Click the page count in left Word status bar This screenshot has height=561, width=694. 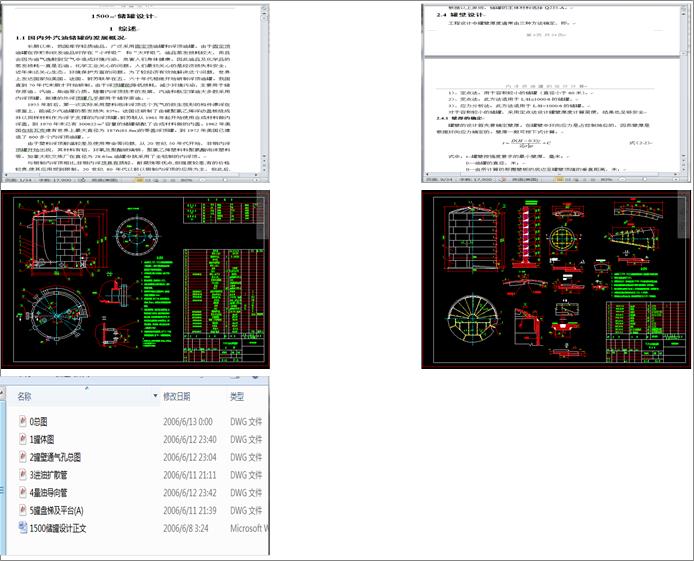[x=18, y=180]
